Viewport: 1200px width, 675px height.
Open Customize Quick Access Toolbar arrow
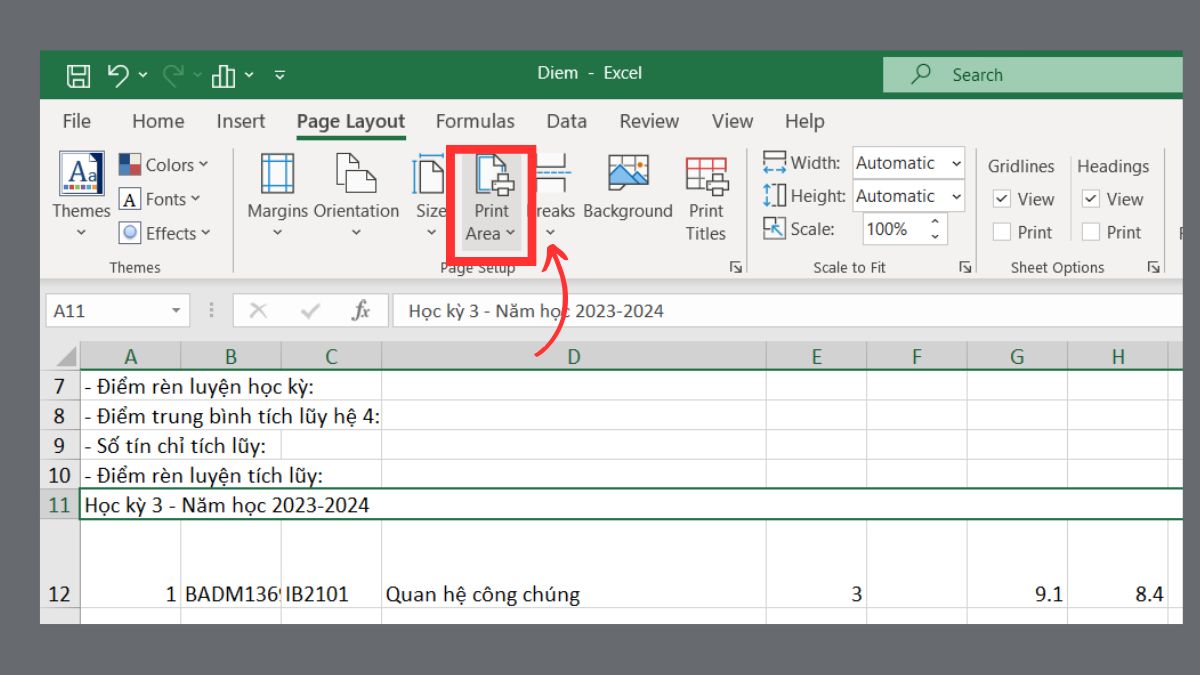coord(280,75)
